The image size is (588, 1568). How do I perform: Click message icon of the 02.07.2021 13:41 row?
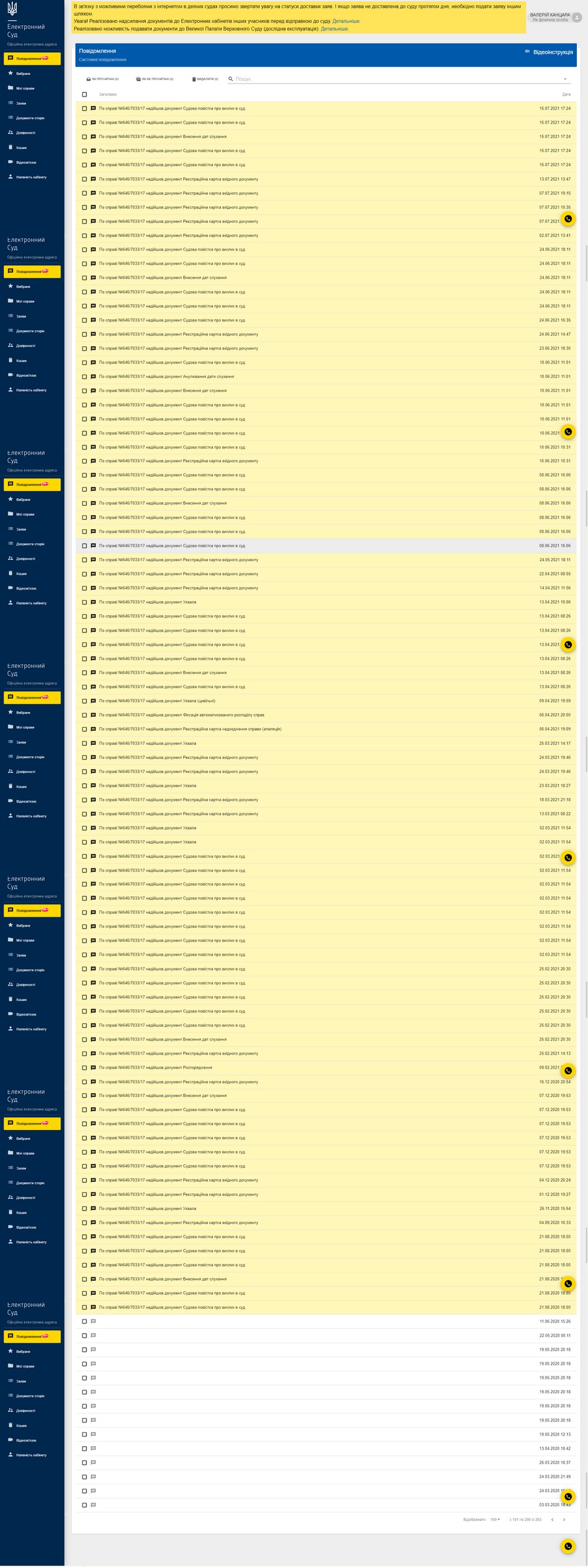coord(93,236)
